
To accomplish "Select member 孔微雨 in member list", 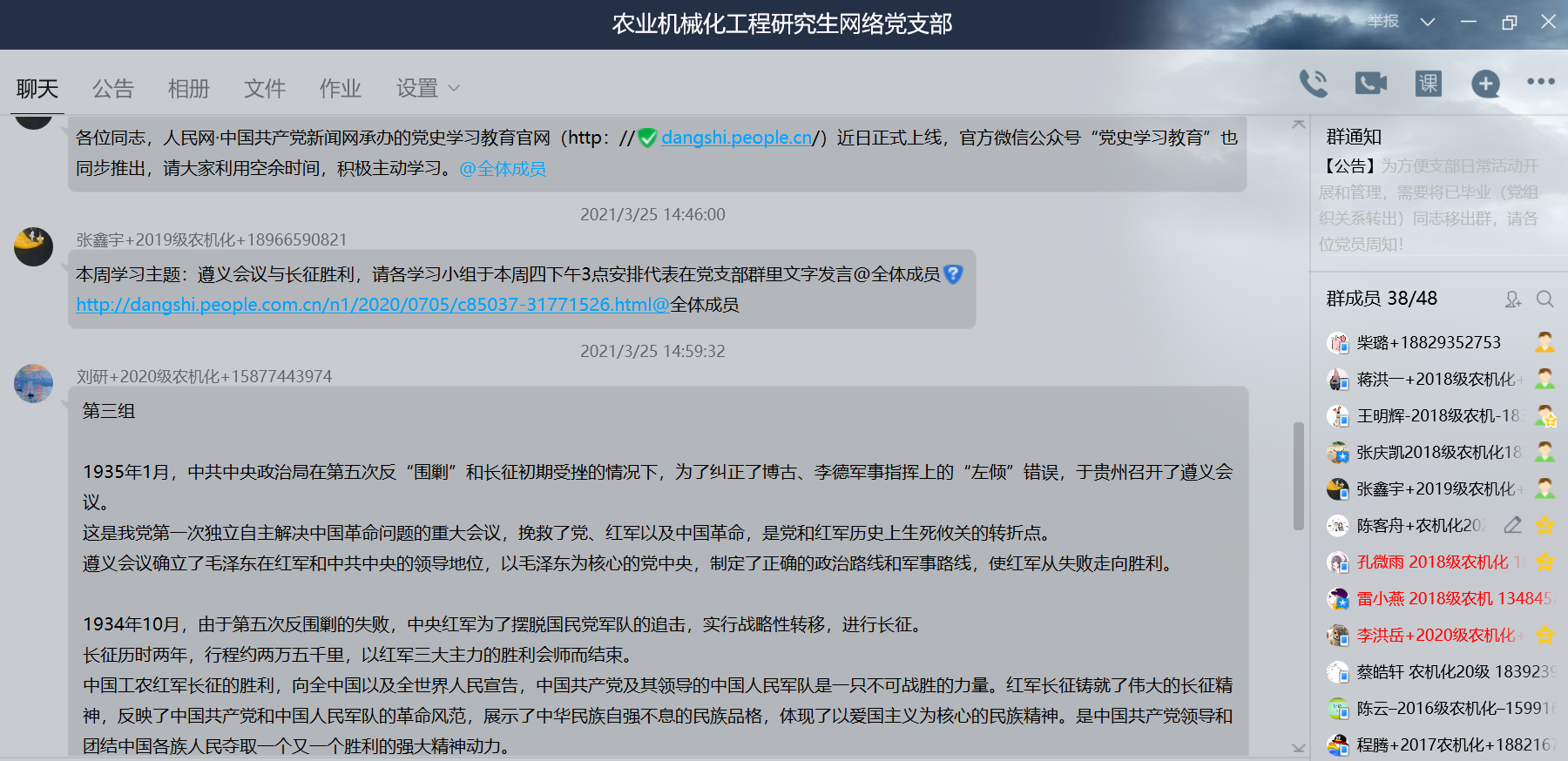I will [x=1432, y=562].
